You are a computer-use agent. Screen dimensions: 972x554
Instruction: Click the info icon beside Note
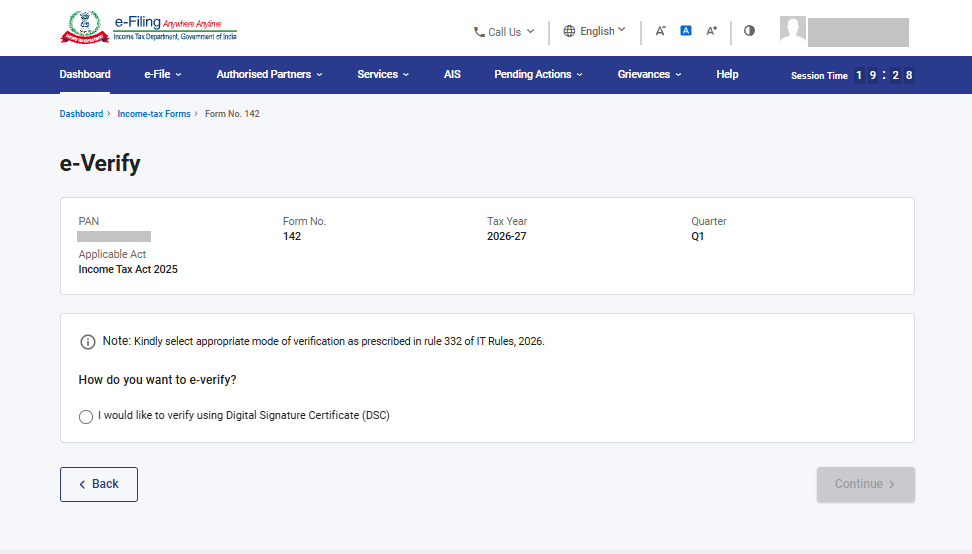tap(88, 342)
